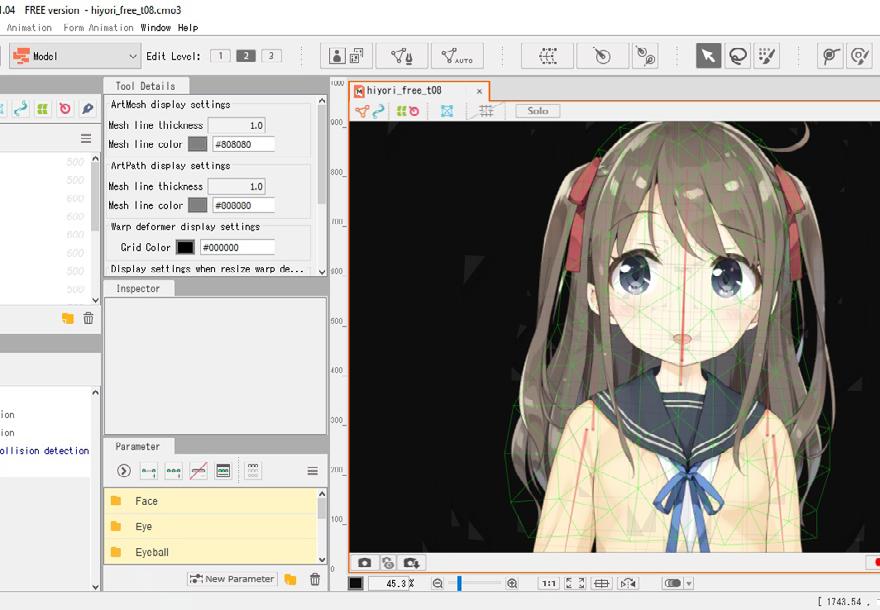Click the red rotation icon in the left panel
880x610 pixels.
click(65, 108)
